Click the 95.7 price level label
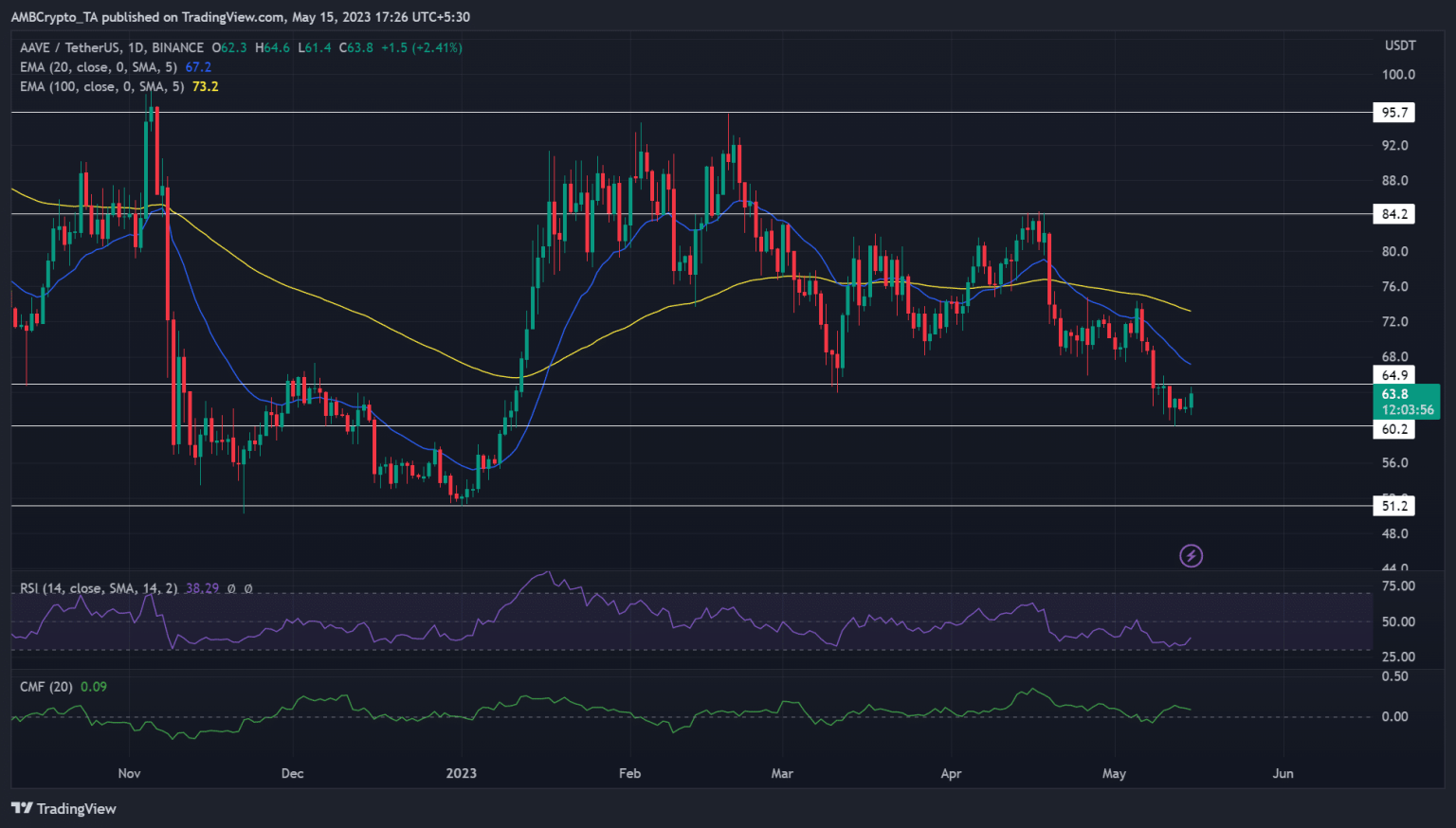The width and height of the screenshot is (1456, 828). (1392, 112)
